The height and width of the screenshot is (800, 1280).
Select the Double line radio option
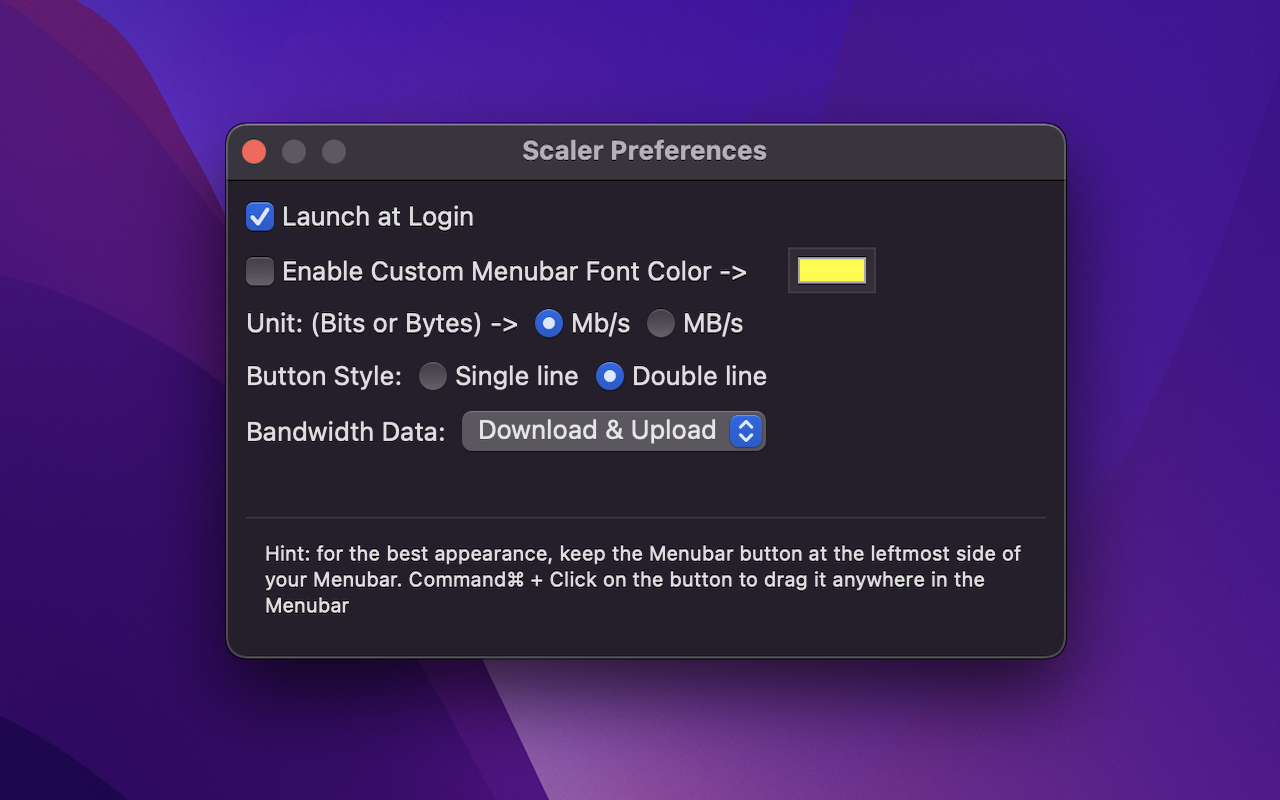point(611,376)
